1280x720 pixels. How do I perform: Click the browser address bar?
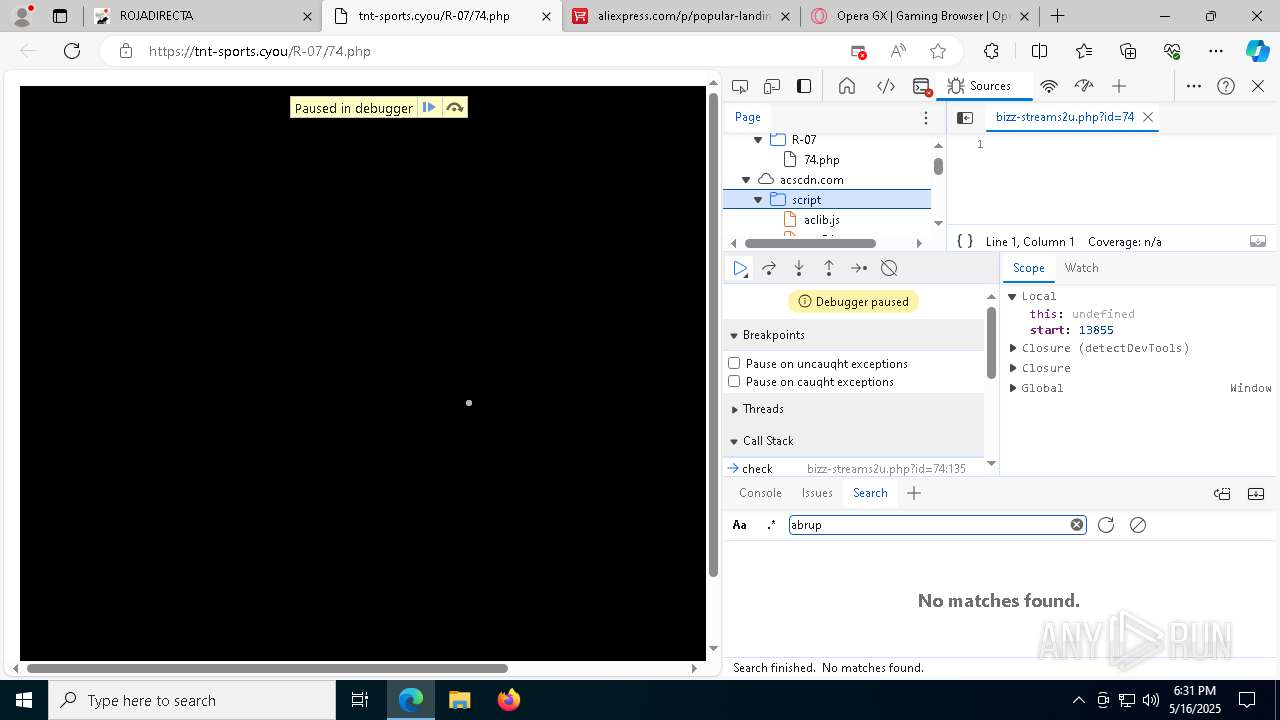click(490, 51)
